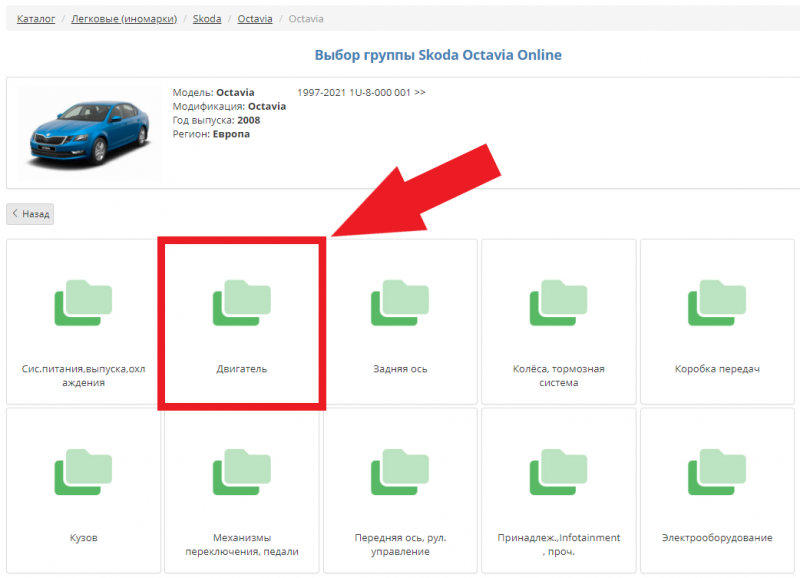Open the Коробка передач folder icon
This screenshot has height=578, width=800.
coord(717,303)
